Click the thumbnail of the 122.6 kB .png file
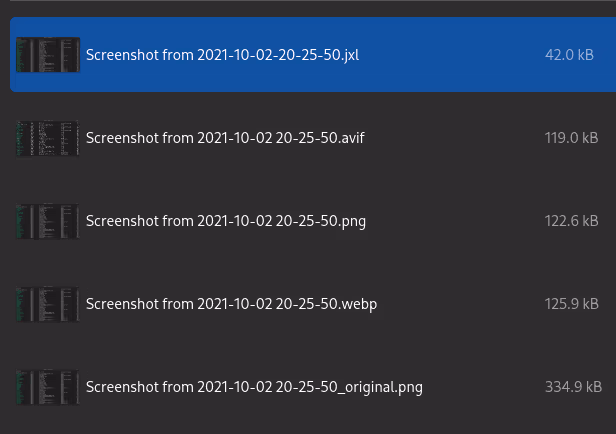Viewport: 616px width, 434px height. tap(47, 221)
